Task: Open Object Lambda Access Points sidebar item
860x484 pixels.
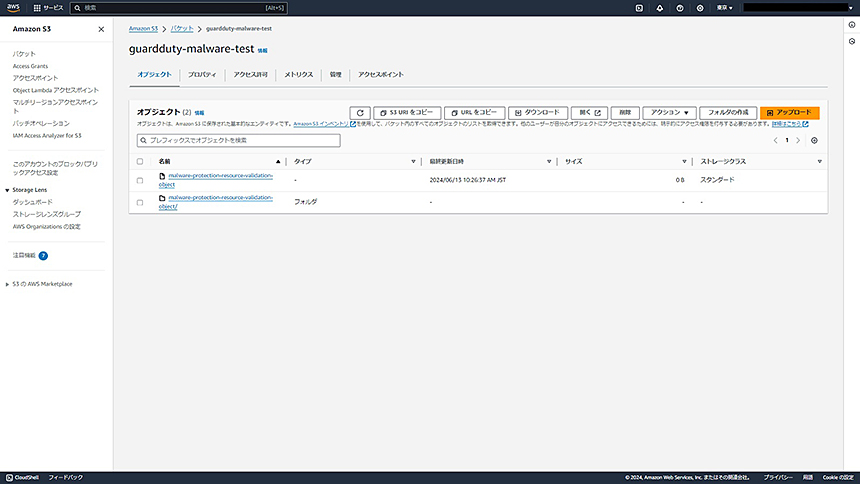Action: 56,90
